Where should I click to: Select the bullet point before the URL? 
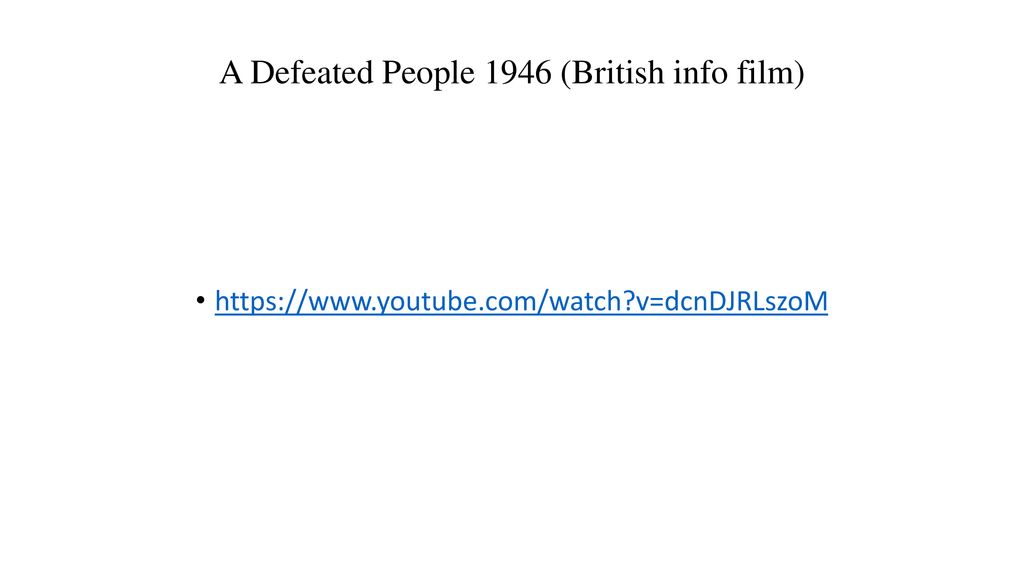tap(200, 300)
